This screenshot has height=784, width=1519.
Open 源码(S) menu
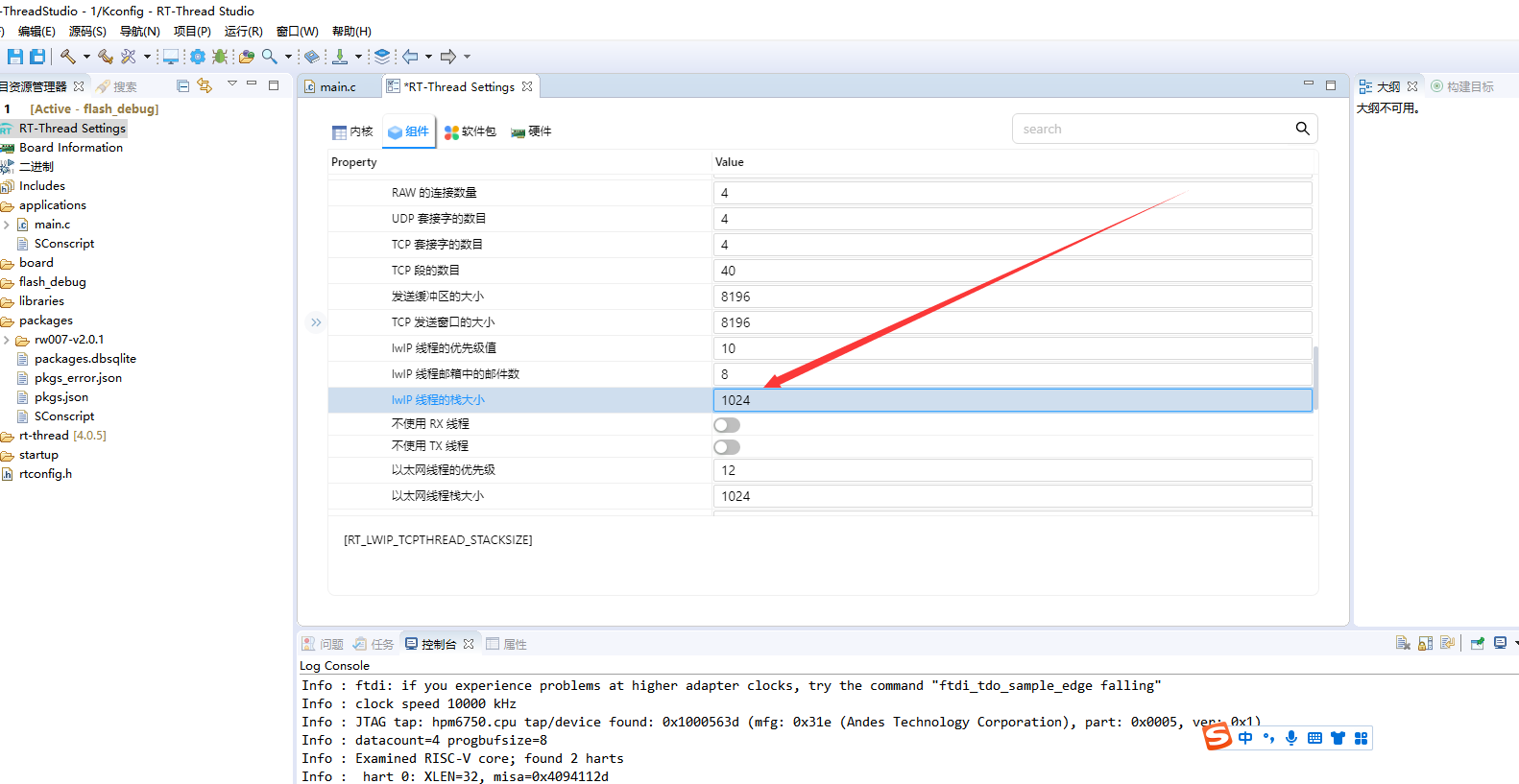click(87, 32)
